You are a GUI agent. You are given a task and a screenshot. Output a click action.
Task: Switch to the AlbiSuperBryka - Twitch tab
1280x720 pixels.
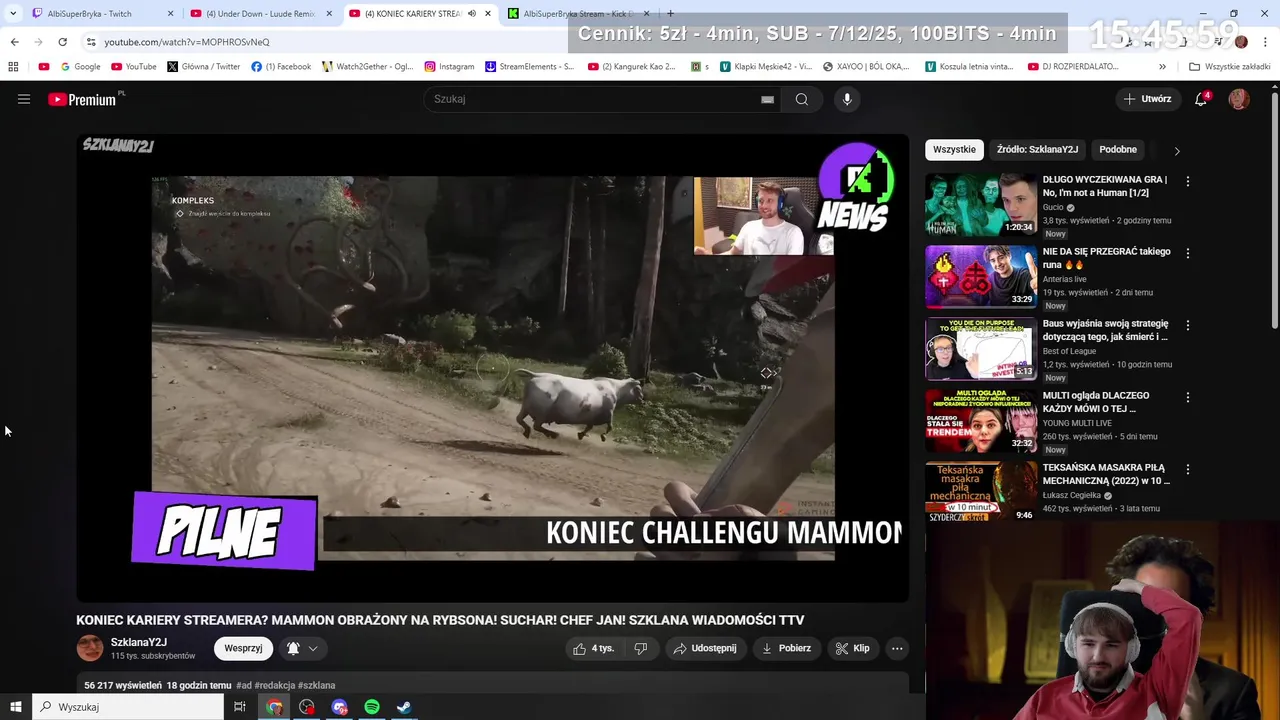click(96, 14)
